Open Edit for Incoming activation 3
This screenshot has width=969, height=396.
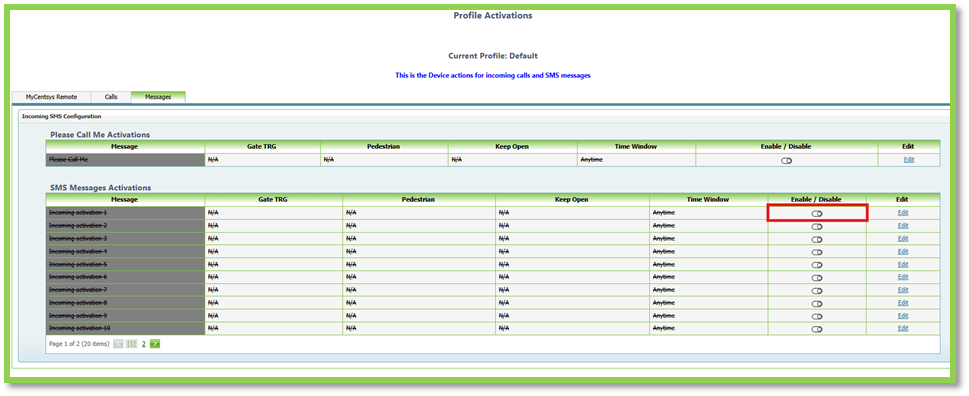pyautogui.click(x=903, y=238)
